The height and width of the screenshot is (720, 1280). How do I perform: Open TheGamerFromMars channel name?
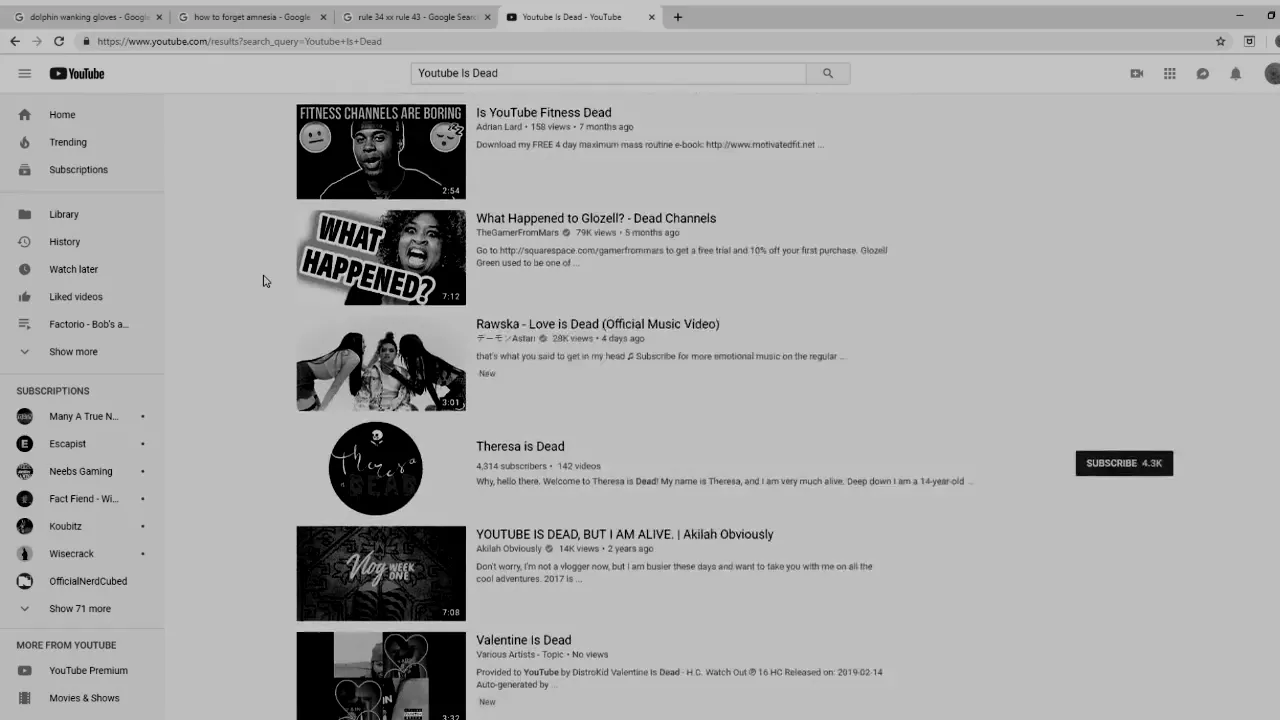[517, 233]
